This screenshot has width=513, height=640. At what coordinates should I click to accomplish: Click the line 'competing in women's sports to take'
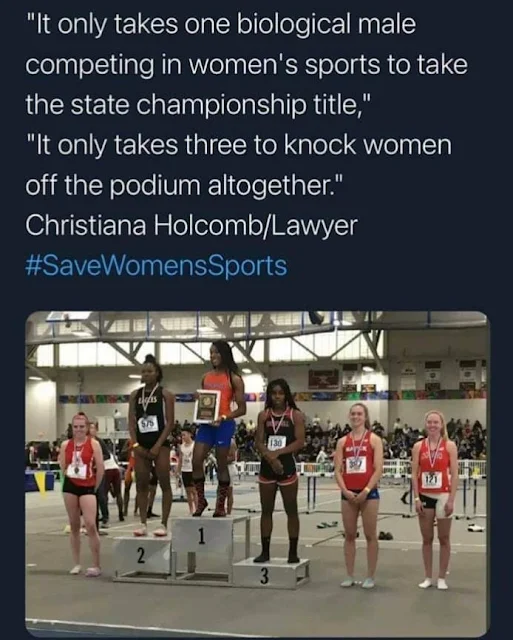(247, 66)
